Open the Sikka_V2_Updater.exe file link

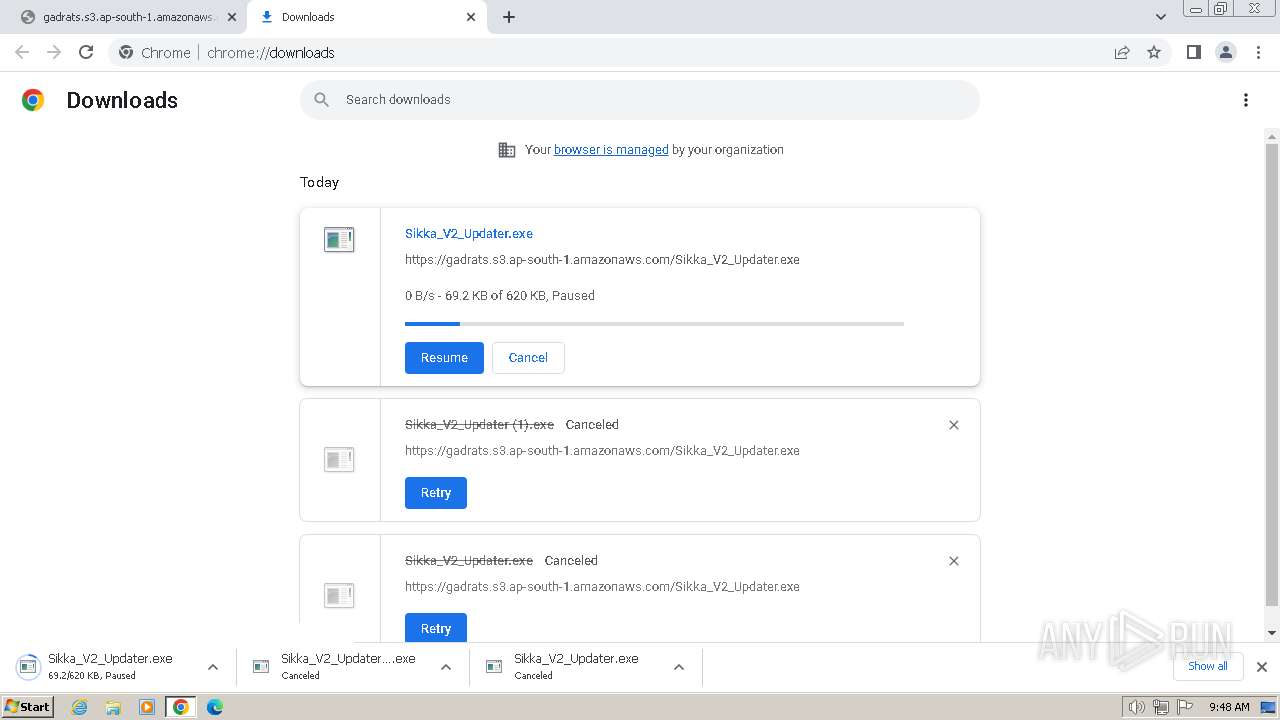(x=469, y=234)
